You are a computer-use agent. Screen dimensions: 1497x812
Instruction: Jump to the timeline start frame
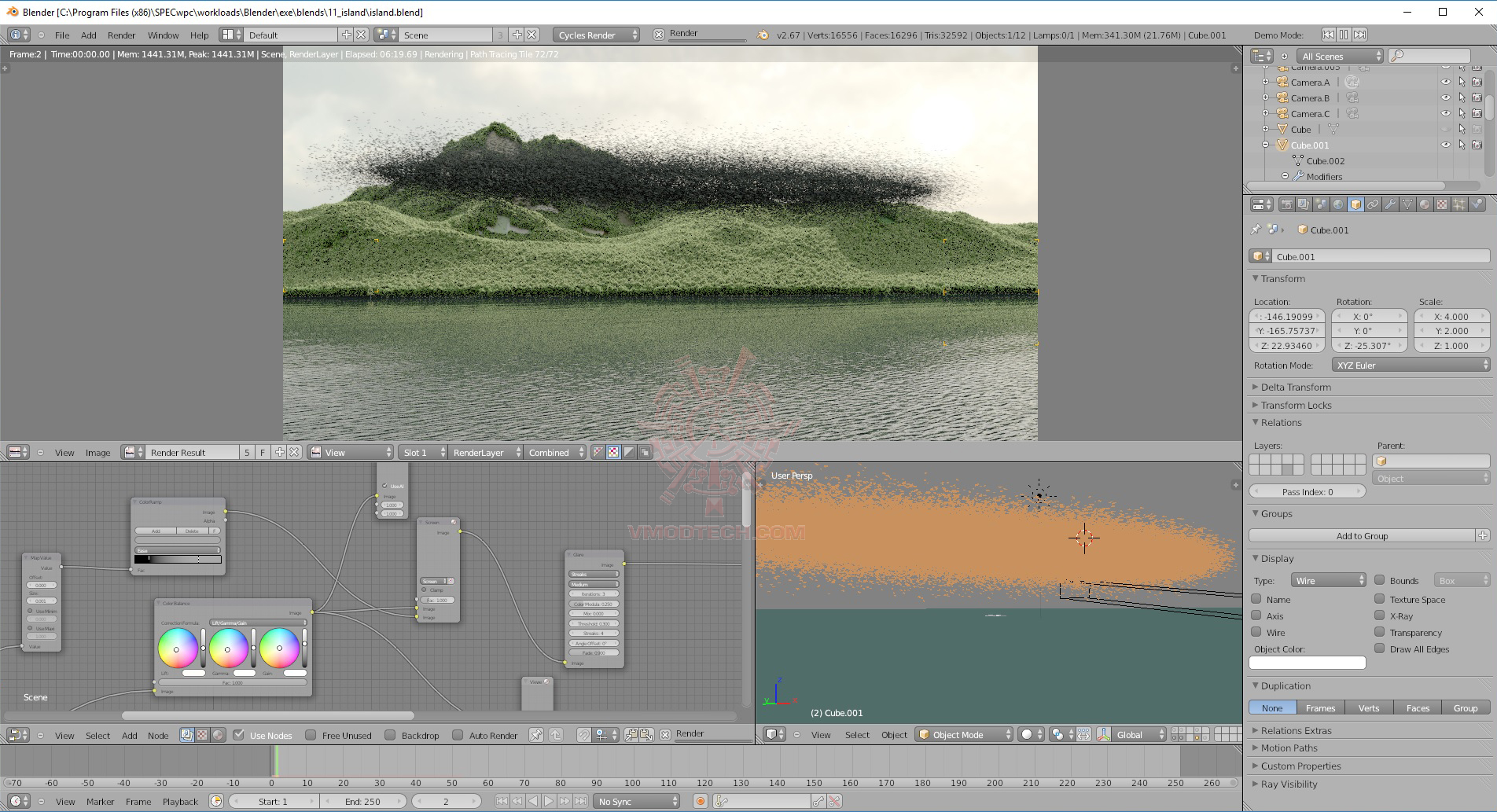(x=502, y=801)
